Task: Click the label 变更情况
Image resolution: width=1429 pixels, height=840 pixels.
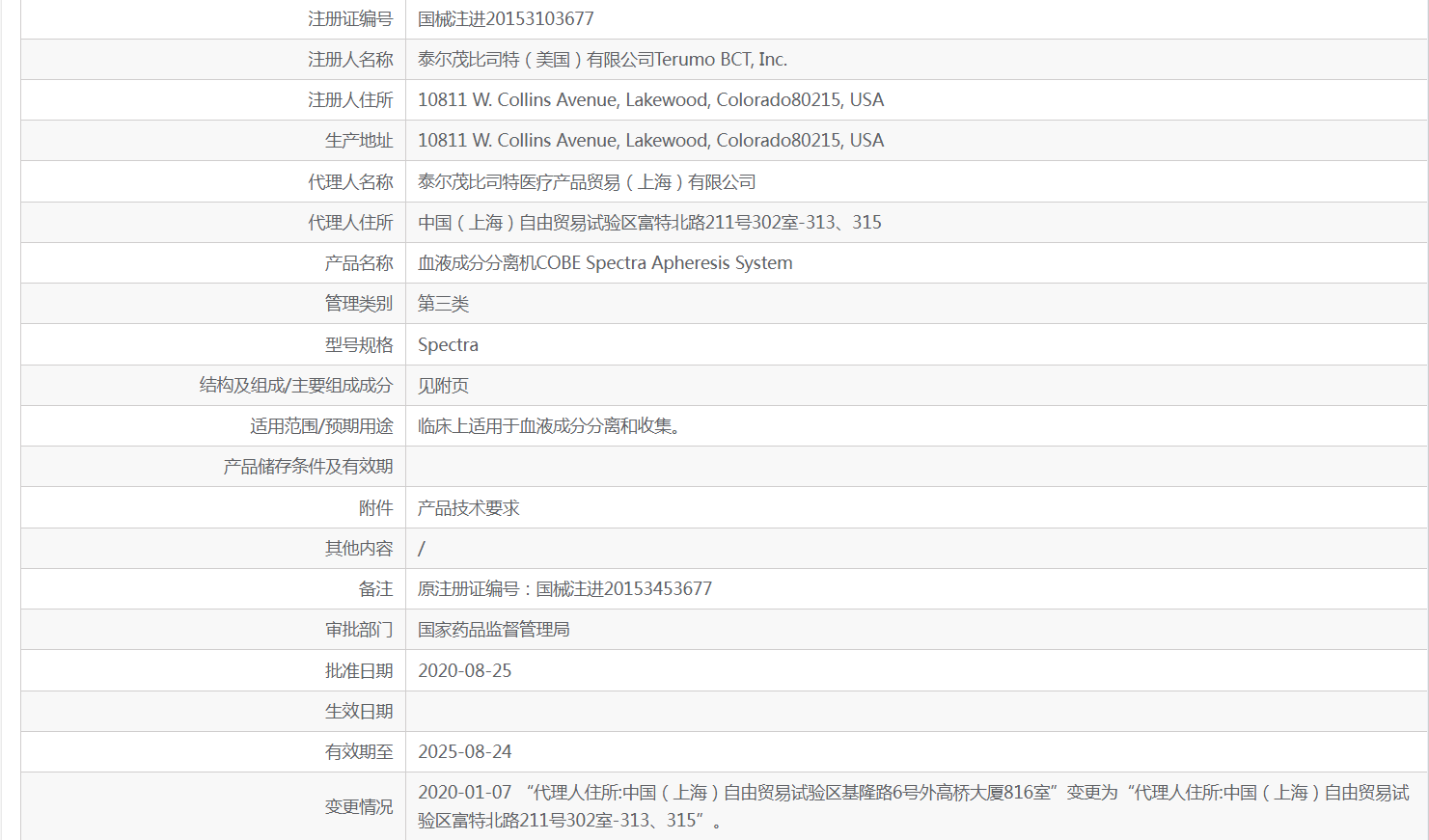Action: click(359, 806)
